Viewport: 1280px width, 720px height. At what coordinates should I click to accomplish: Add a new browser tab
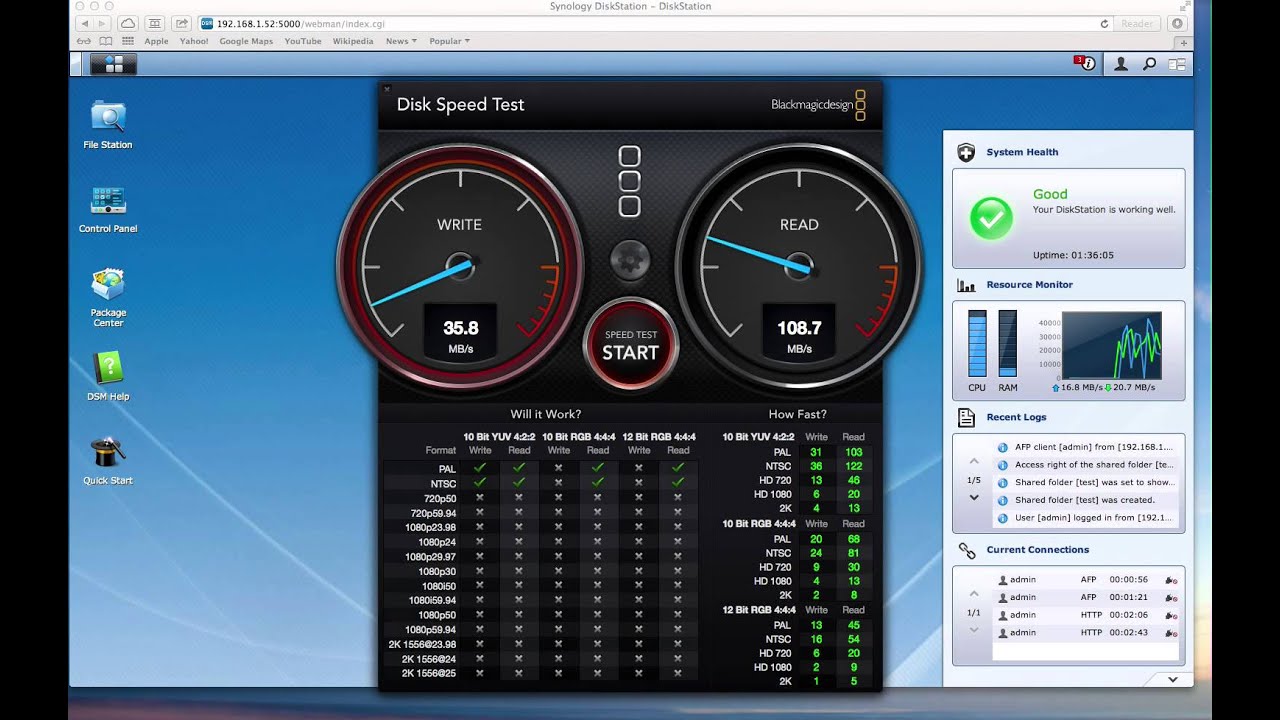point(1184,42)
